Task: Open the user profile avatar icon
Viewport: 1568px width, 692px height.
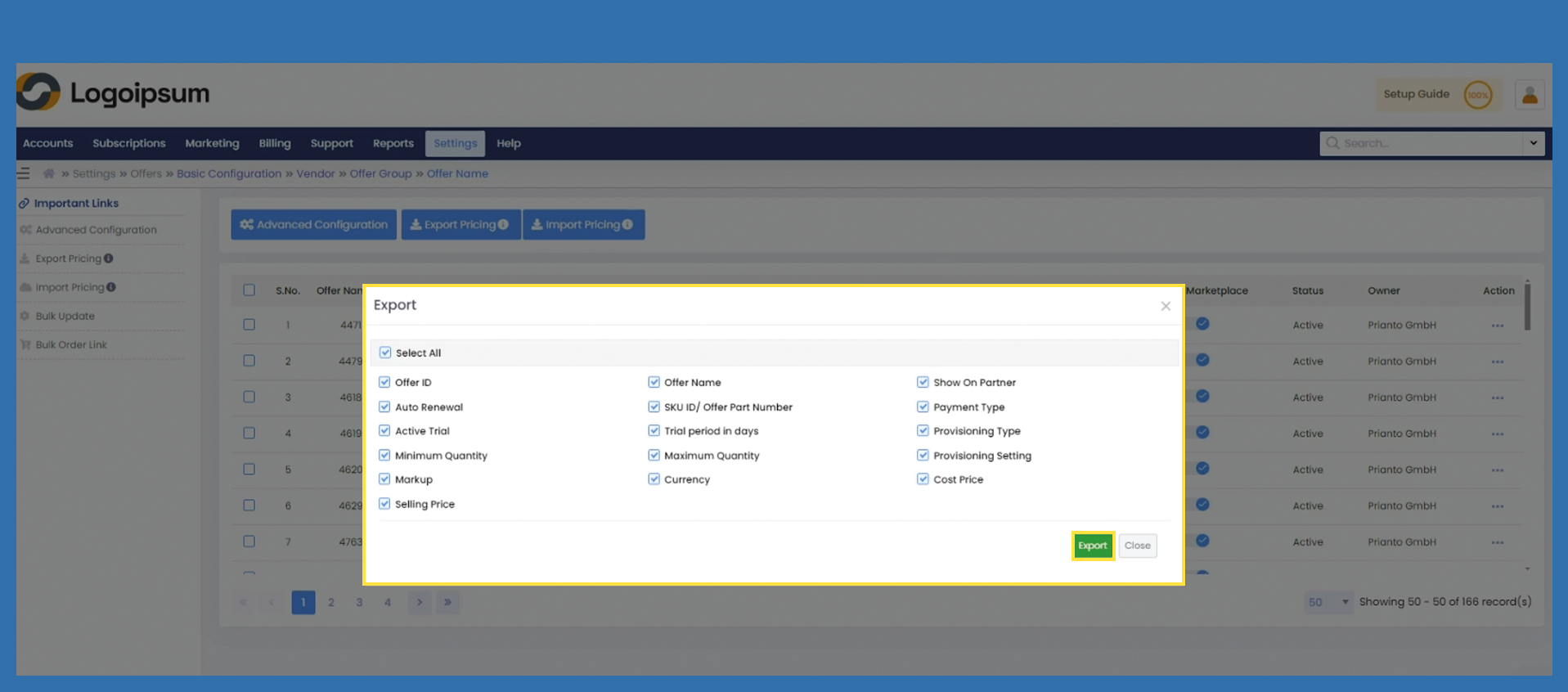Action: click(x=1529, y=95)
